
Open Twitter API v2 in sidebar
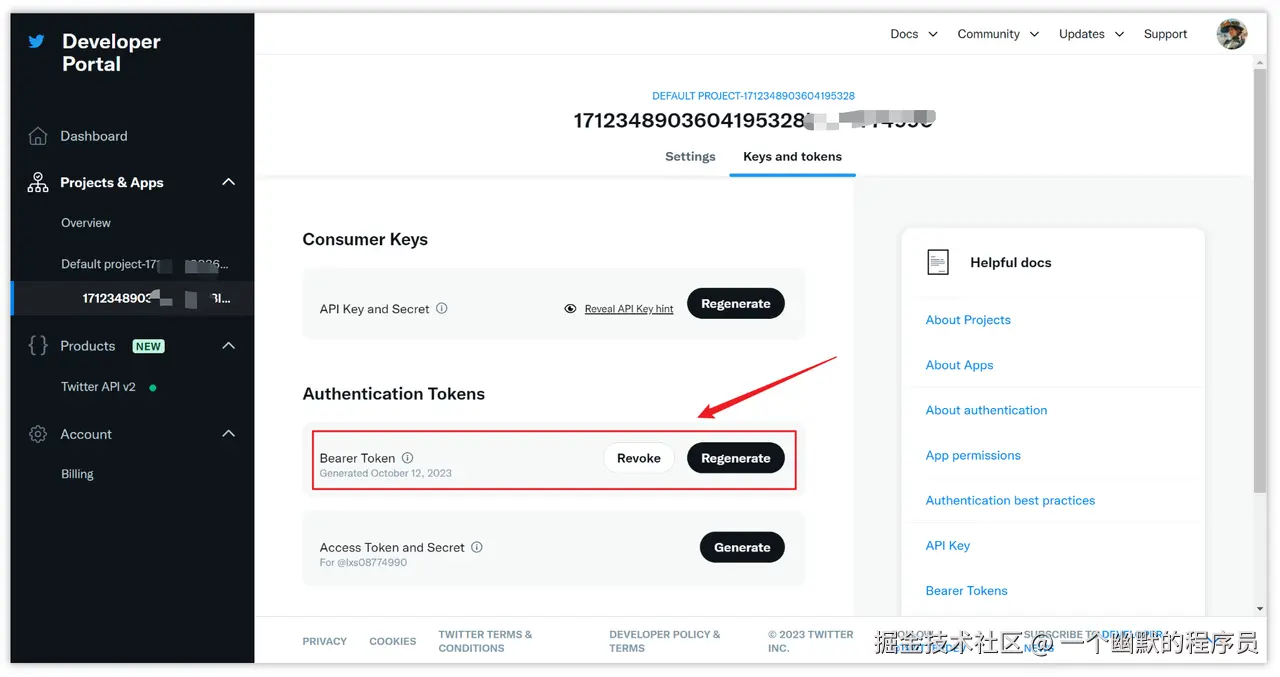point(98,387)
